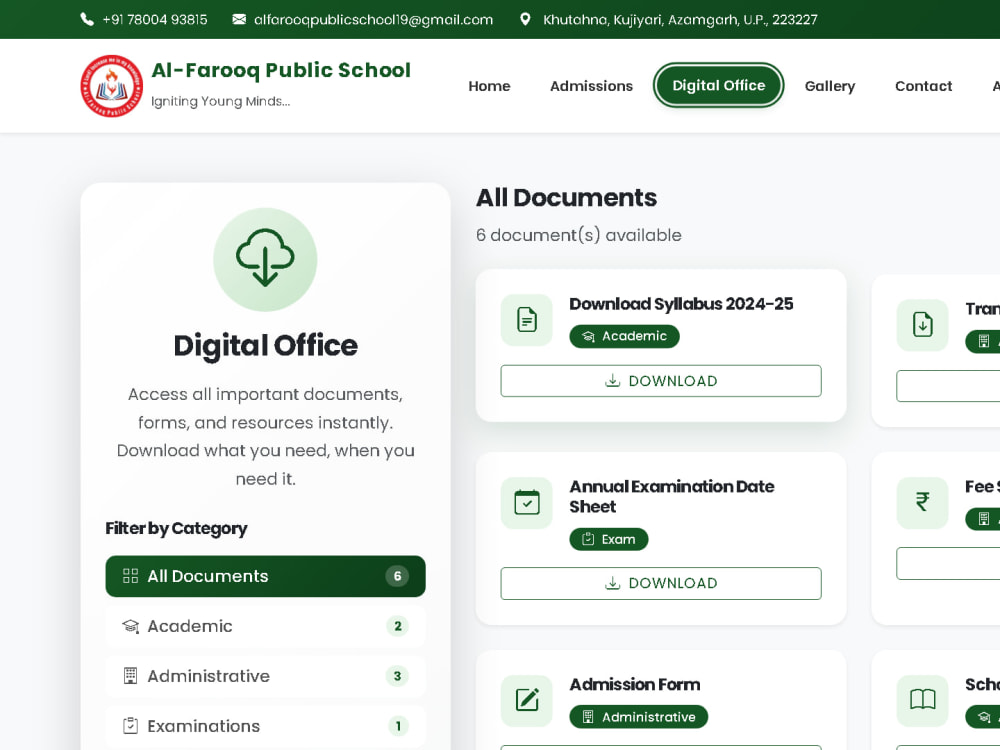Open the Contact menu item

[x=923, y=86]
